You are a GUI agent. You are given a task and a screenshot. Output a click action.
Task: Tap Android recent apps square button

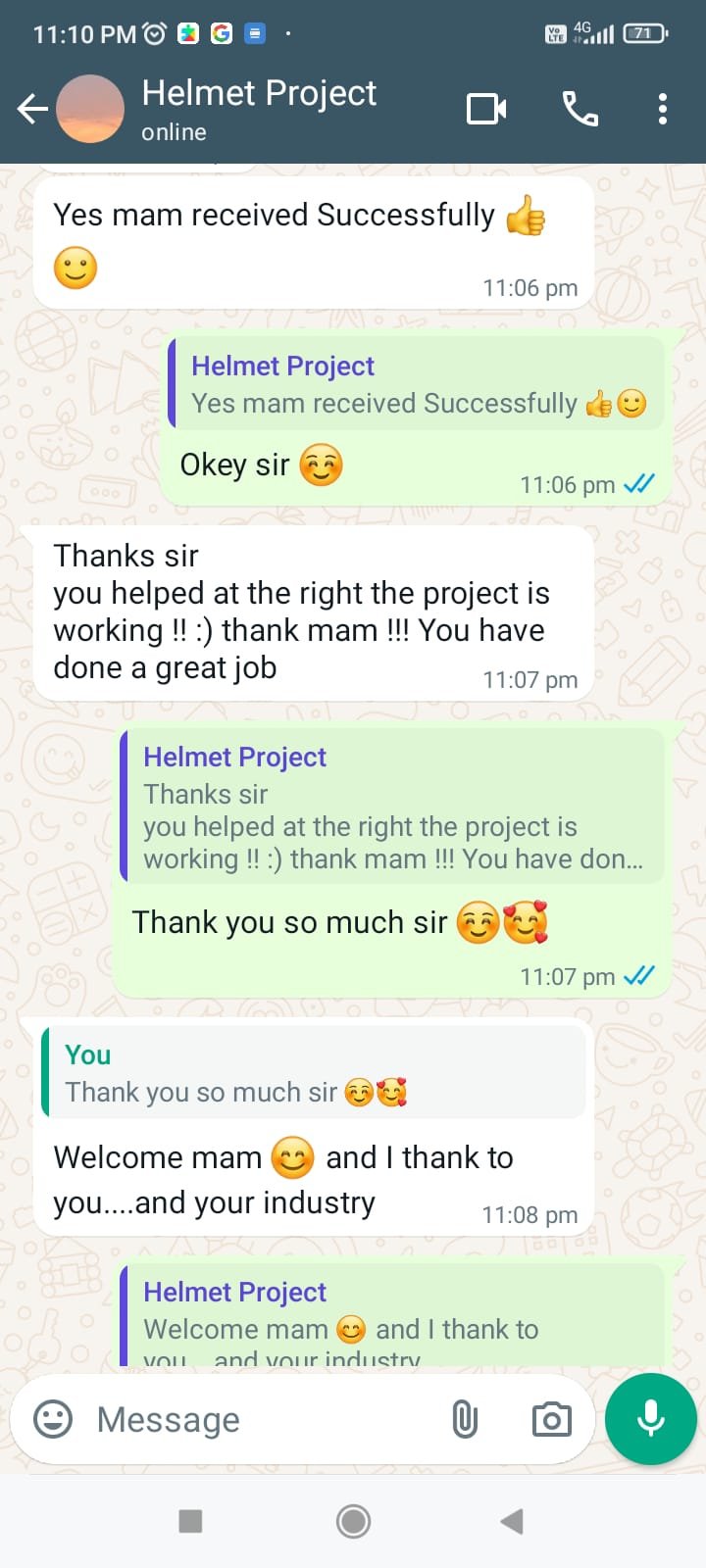click(x=190, y=1521)
